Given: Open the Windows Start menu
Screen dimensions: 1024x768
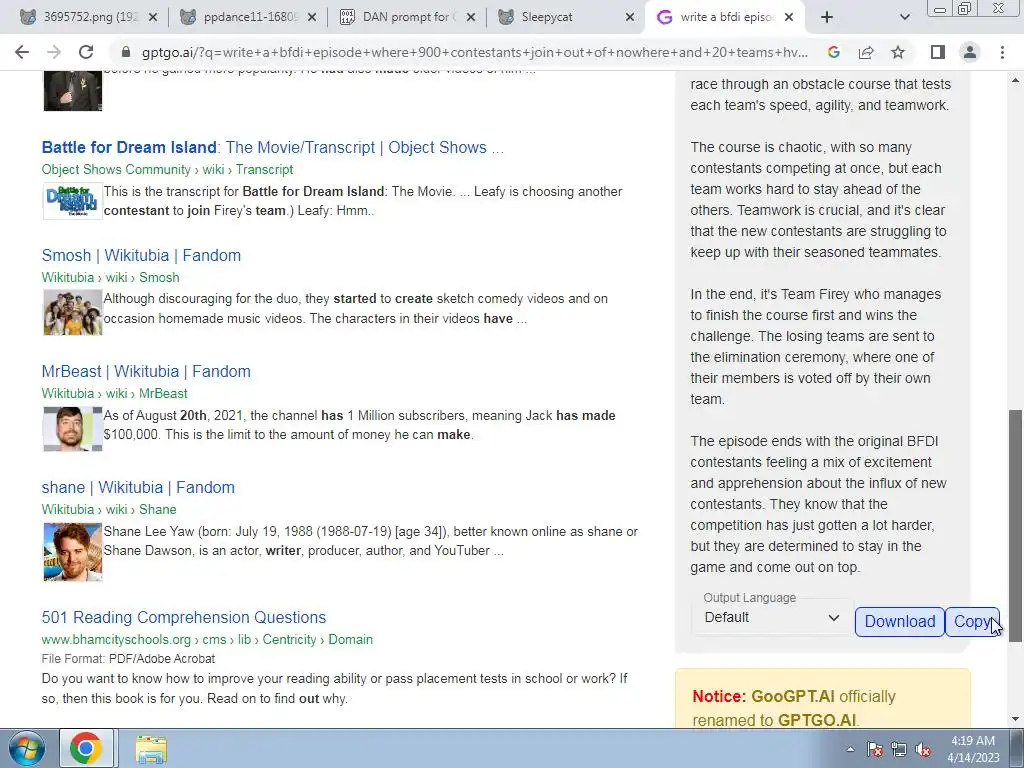Looking at the screenshot, I should coord(27,749).
